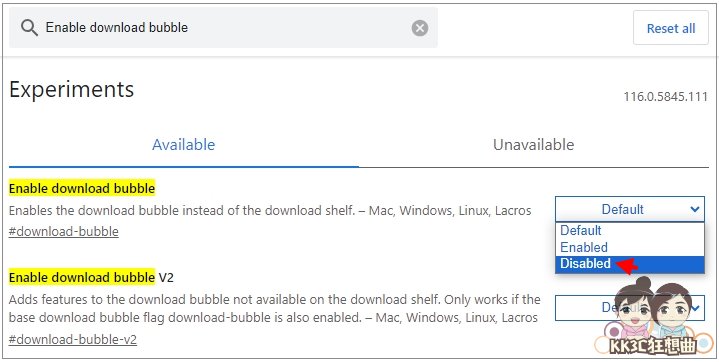The image size is (719, 362).
Task: Click the Enable download bubble V2 title
Action: [x=91, y=277]
